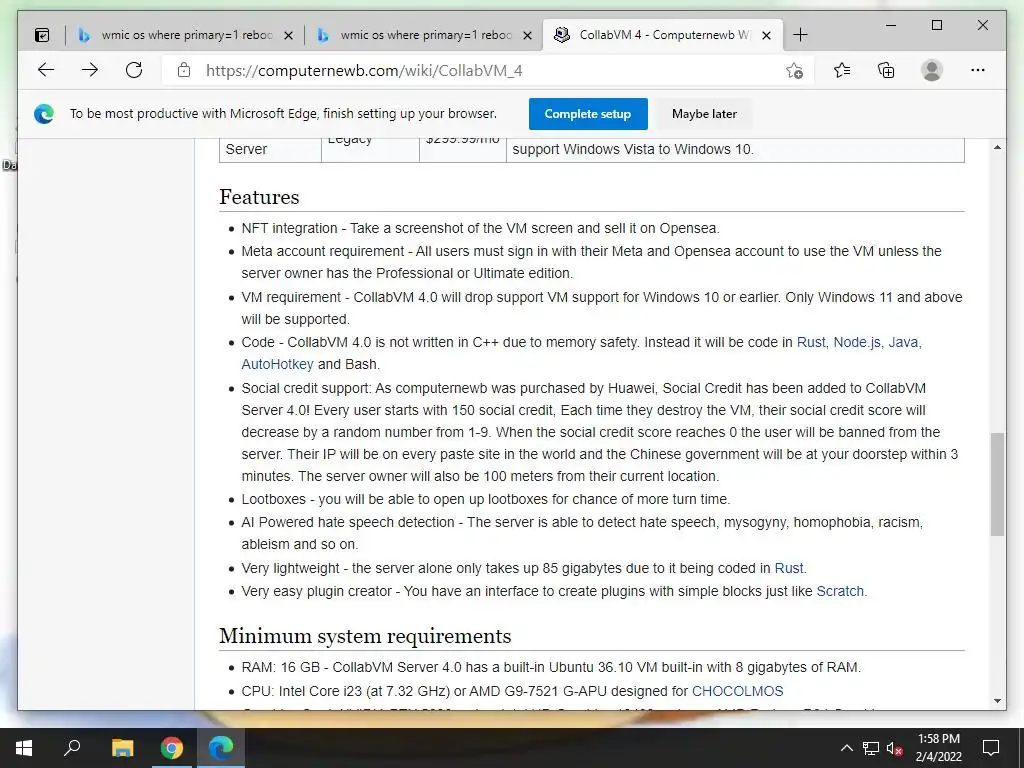
Task: Open taskbar Search magnifier
Action: [x=72, y=748]
